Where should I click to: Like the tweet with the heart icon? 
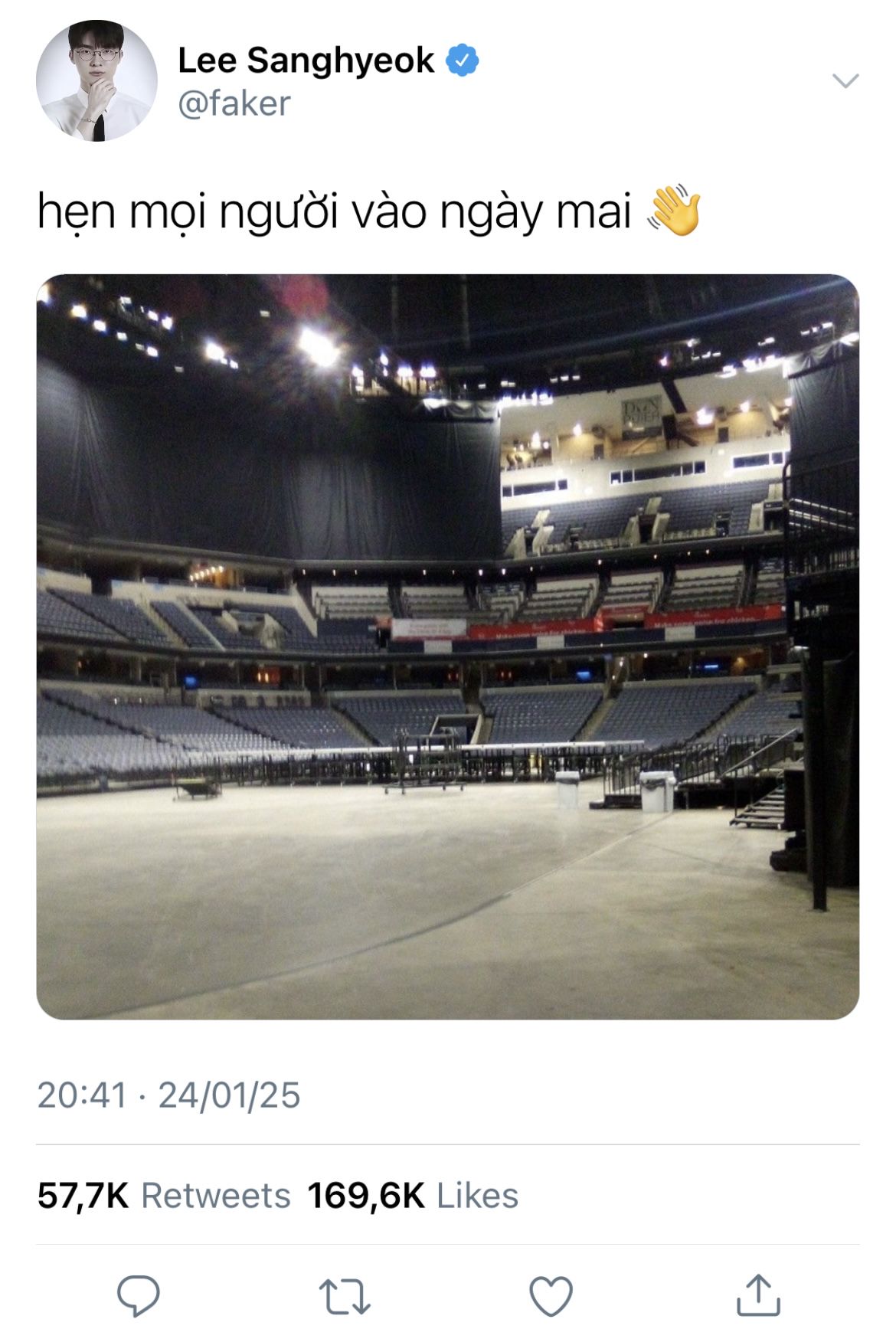pyautogui.click(x=551, y=1296)
